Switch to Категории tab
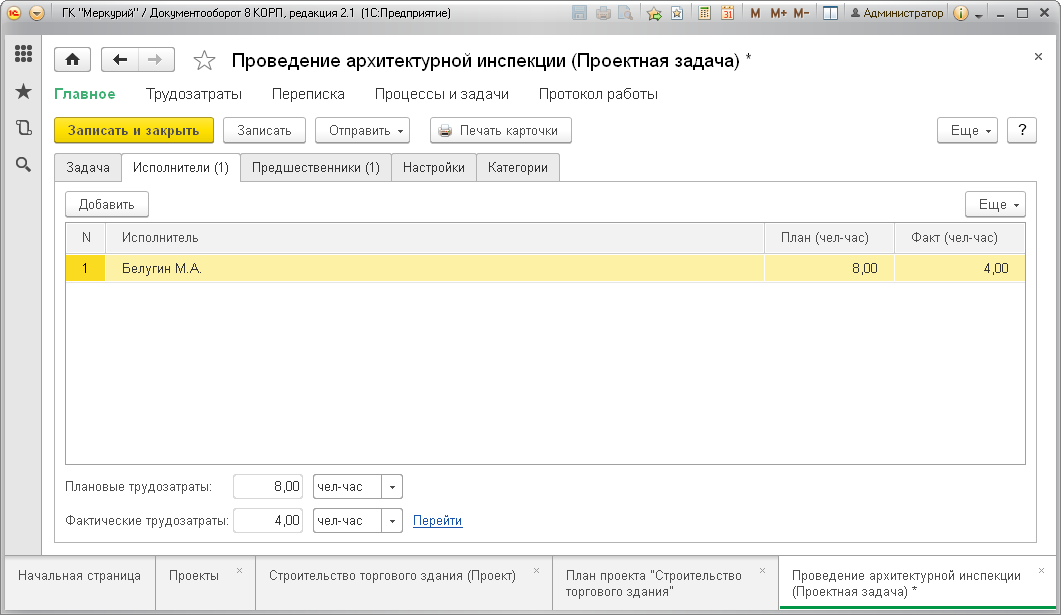 click(x=518, y=168)
